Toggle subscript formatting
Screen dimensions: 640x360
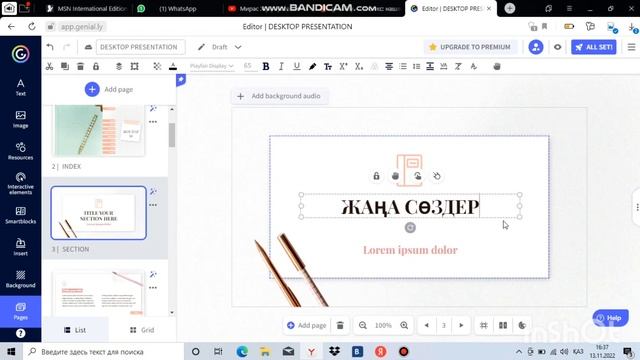(359, 66)
